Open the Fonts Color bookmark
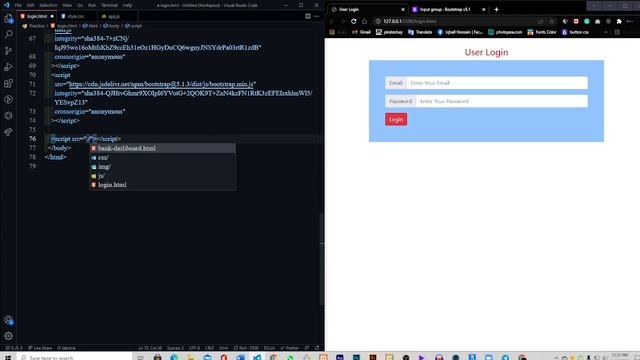The height and width of the screenshot is (360, 640). pyautogui.click(x=542, y=32)
